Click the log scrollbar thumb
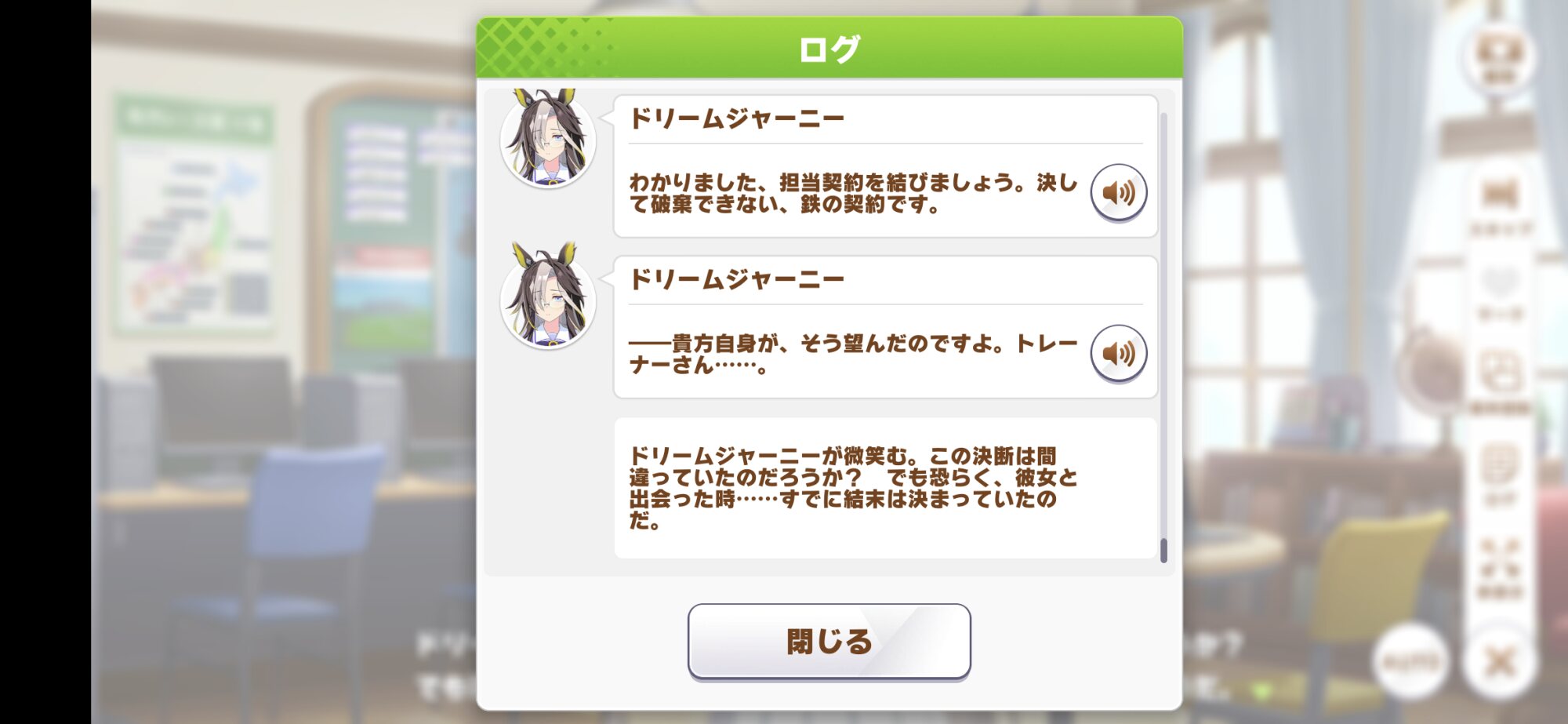 coord(1163,551)
